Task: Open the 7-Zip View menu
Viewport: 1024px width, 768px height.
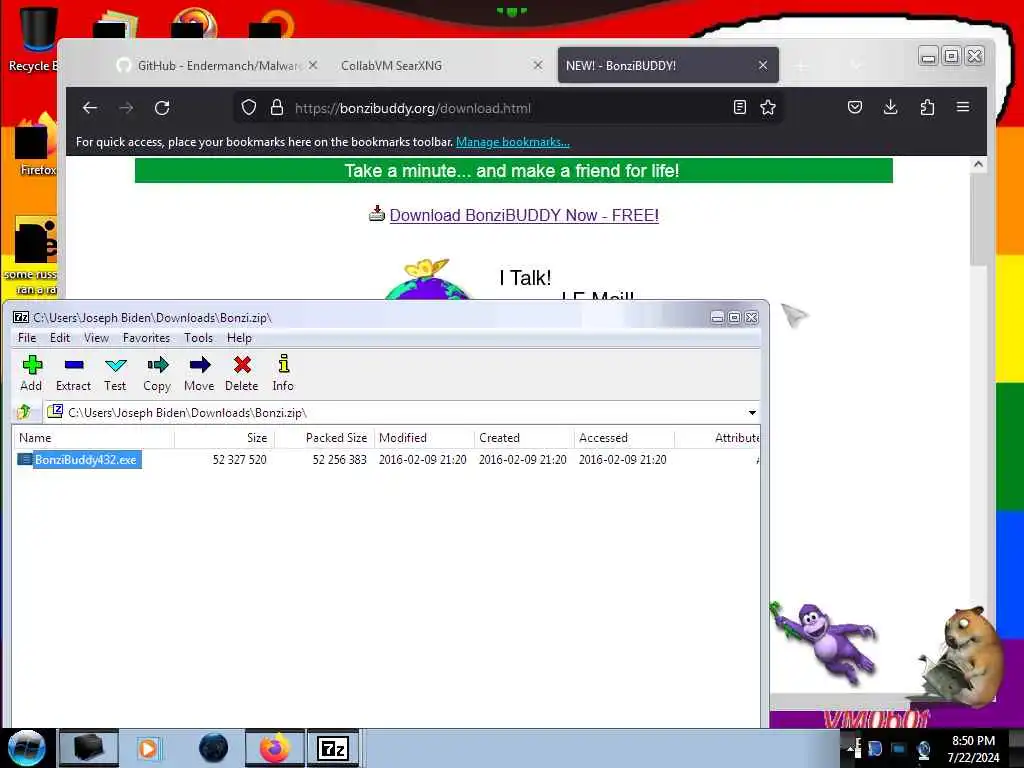Action: coord(96,338)
